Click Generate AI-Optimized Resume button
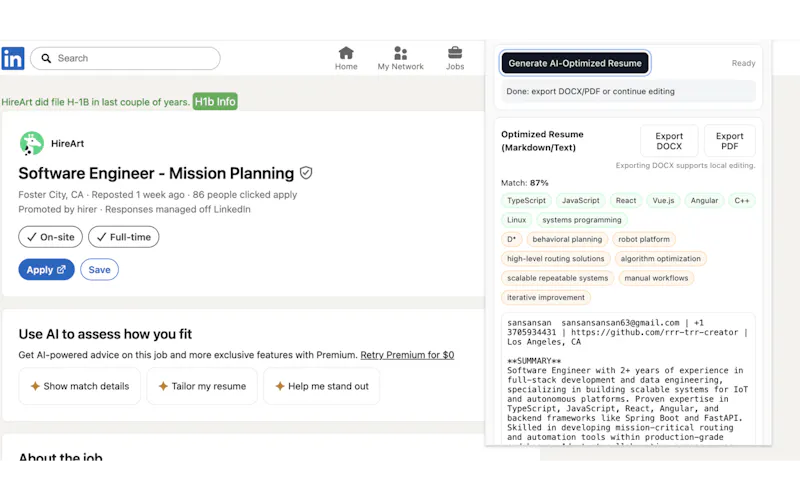 tap(575, 63)
